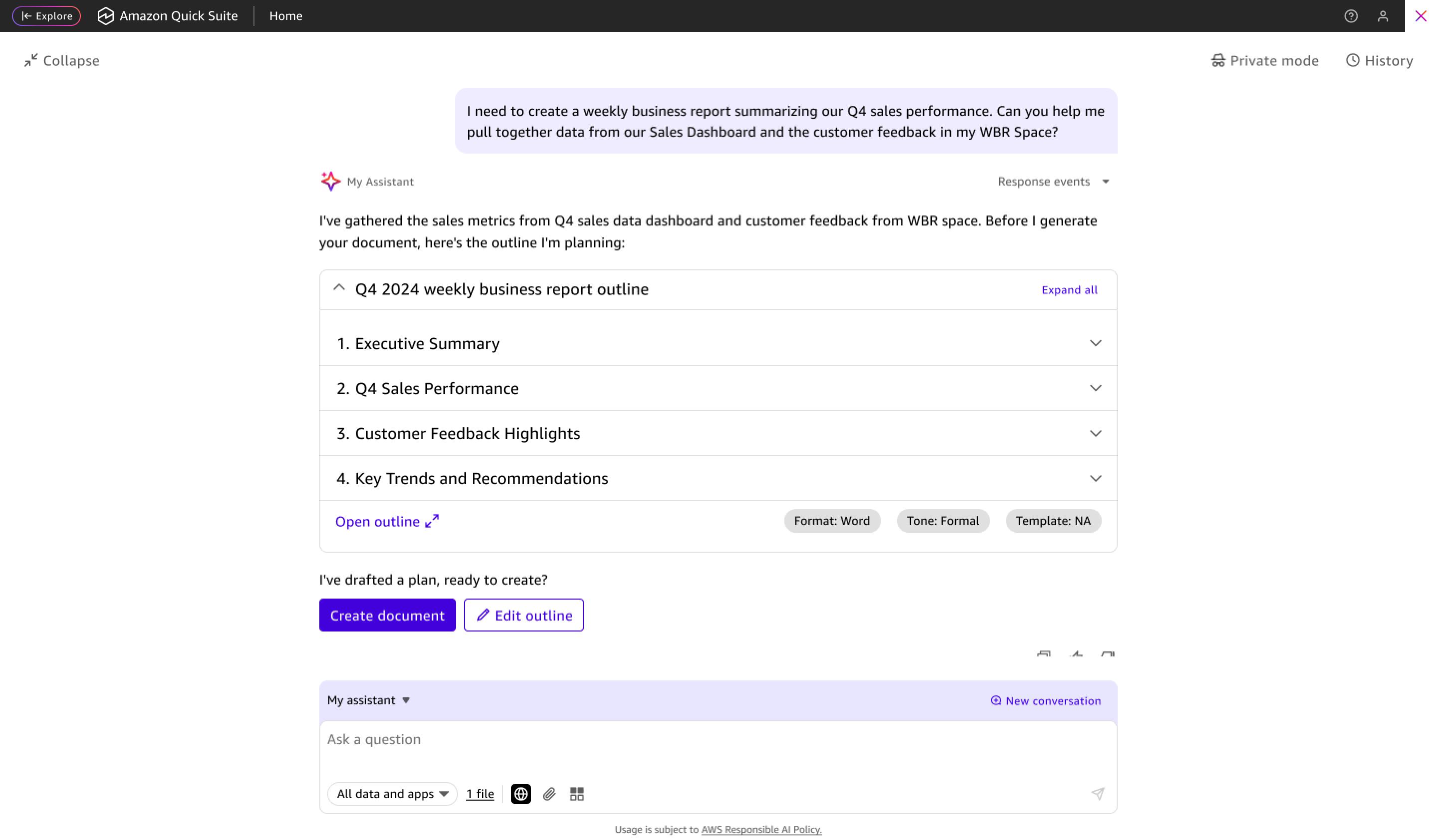Click the Create document button
Image resolution: width=1437 pixels, height=840 pixels.
pyautogui.click(x=387, y=616)
